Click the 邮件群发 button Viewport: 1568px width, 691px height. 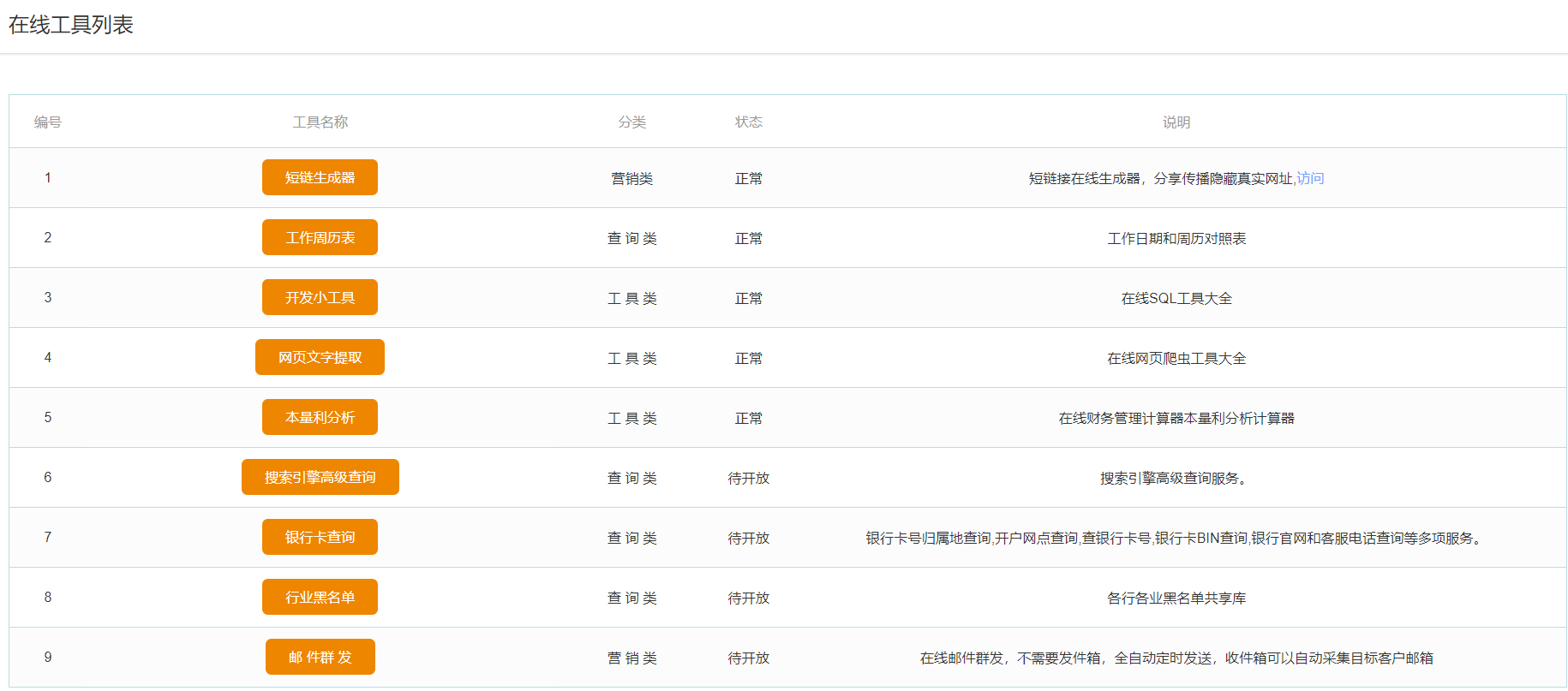point(320,657)
